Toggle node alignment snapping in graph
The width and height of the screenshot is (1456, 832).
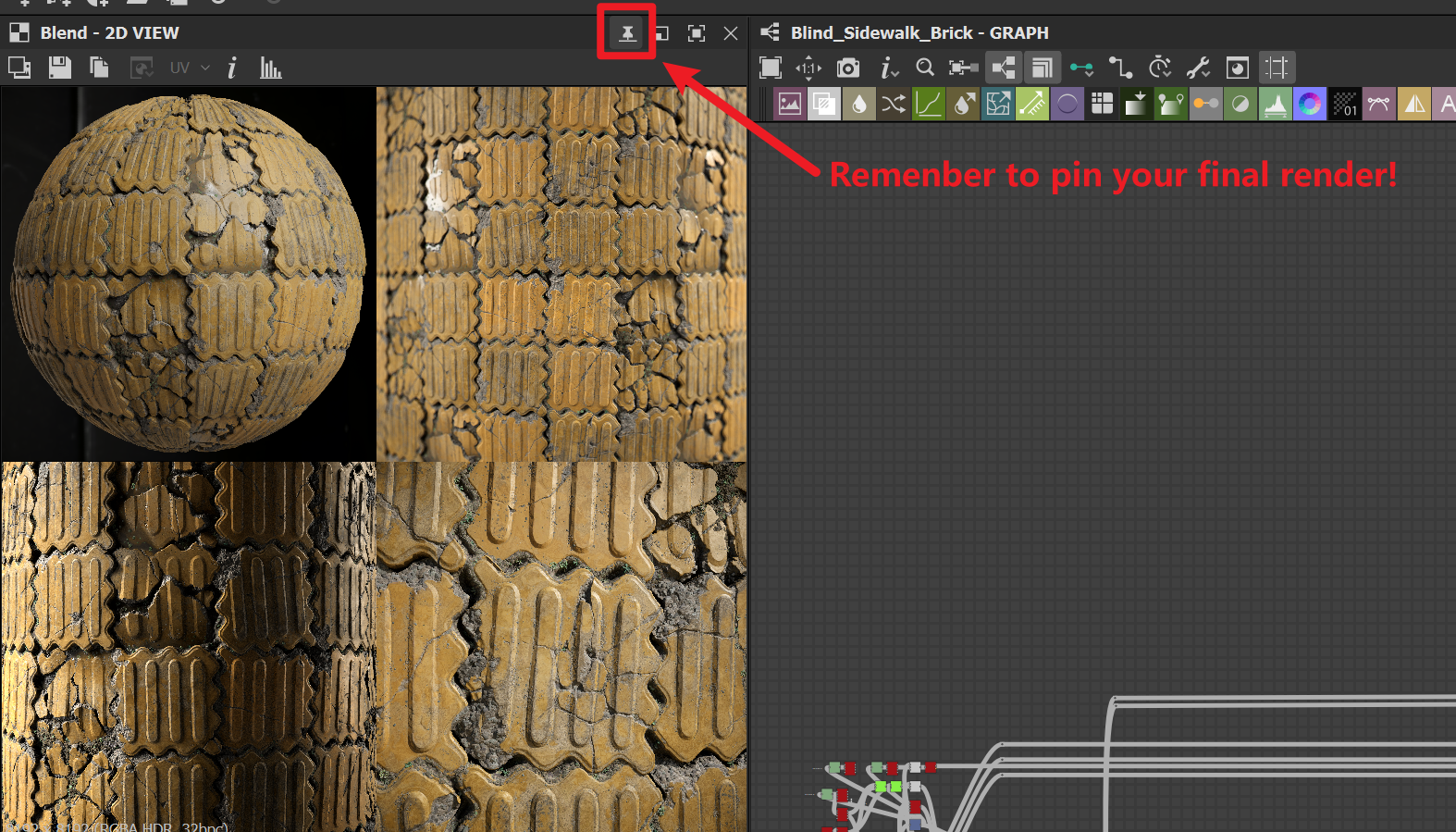(x=1277, y=68)
